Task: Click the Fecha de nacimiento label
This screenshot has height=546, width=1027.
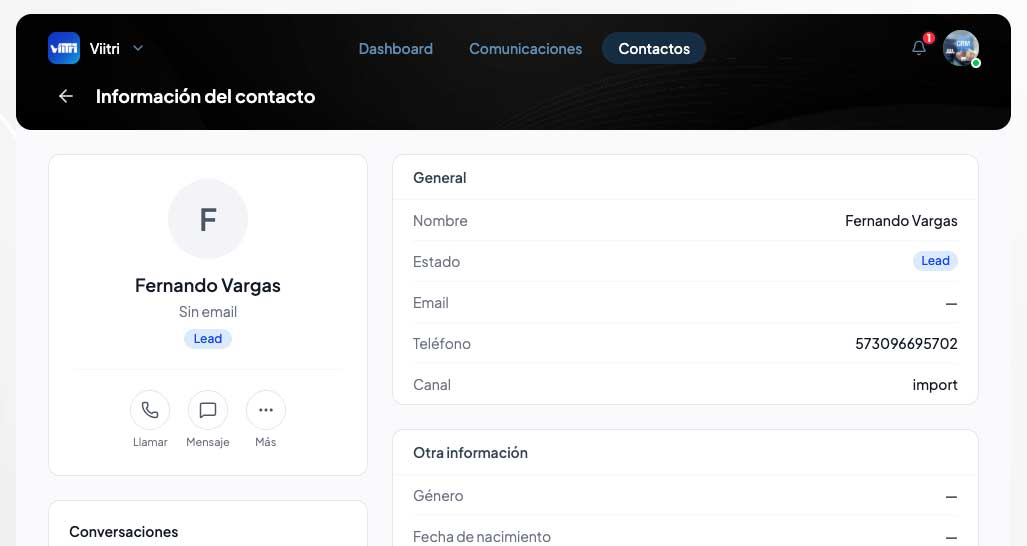Action: coord(481,537)
